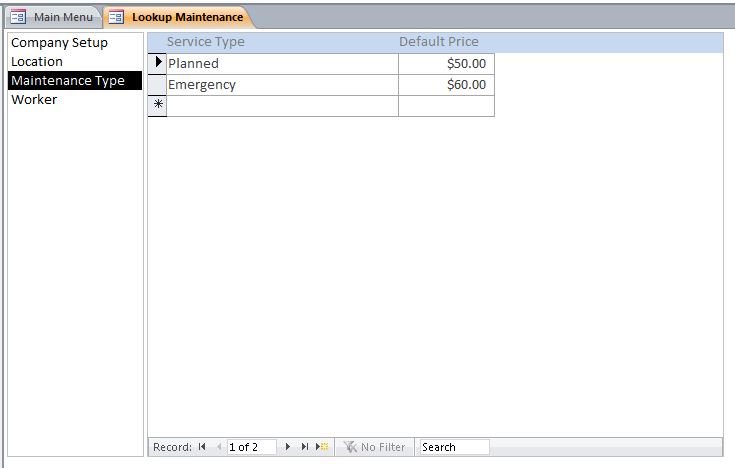Viewport: 735px width, 468px height.
Task: Switch to the Main Menu tab
Action: (53, 17)
